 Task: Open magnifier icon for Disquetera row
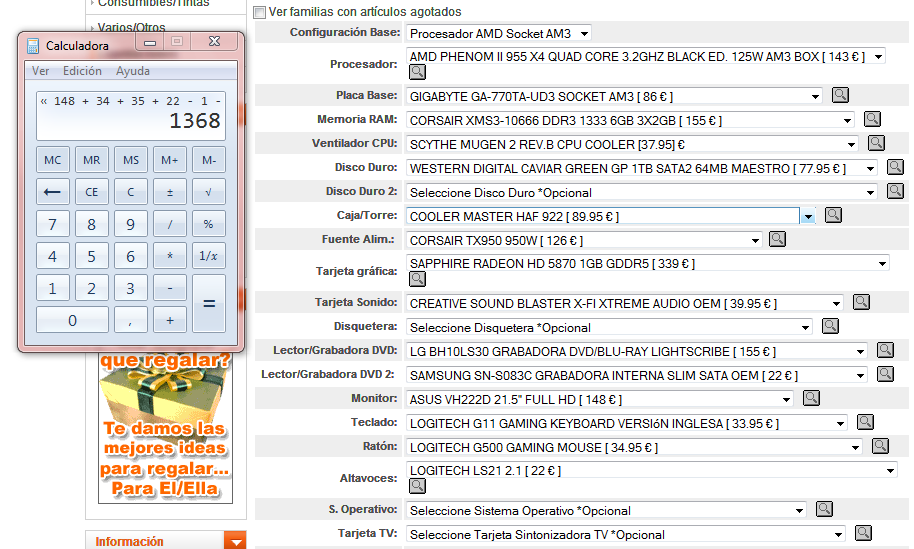pyautogui.click(x=831, y=326)
